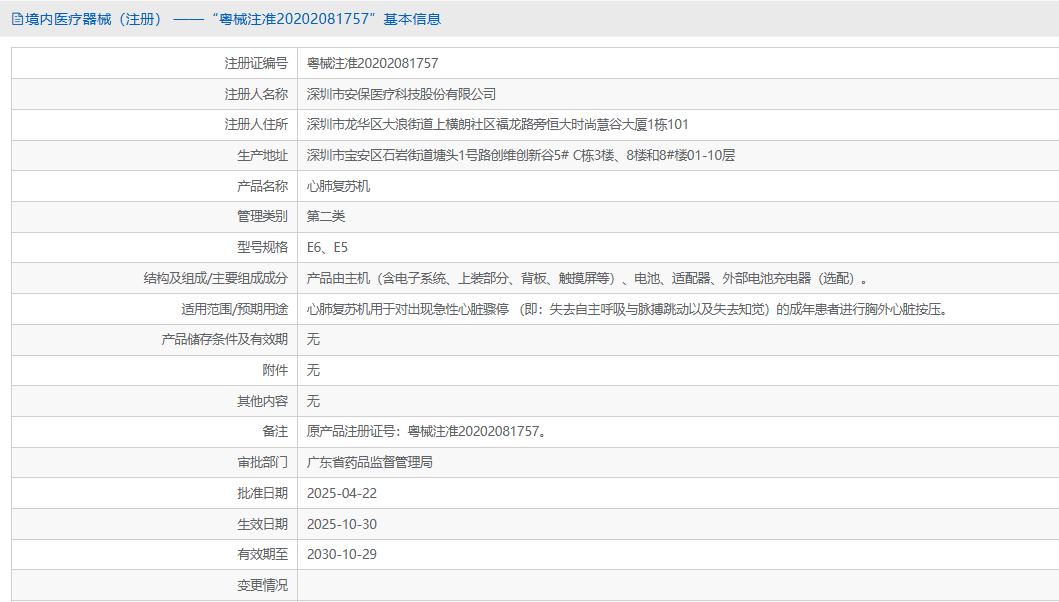Select the value 第二类

coord(326,216)
